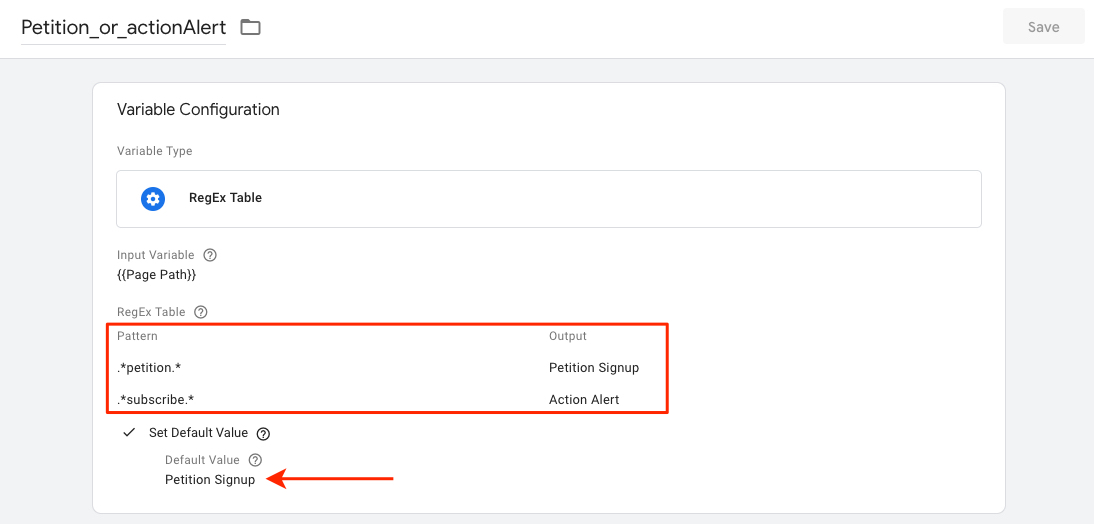The height and width of the screenshot is (524, 1094).
Task: Click the Pattern column header
Action: tap(137, 336)
